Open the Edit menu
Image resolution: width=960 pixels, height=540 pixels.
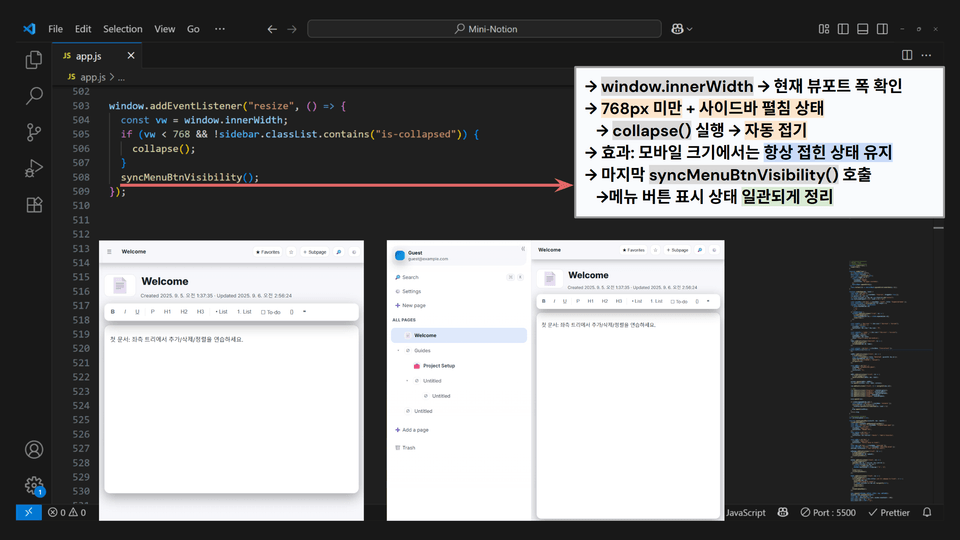(83, 29)
